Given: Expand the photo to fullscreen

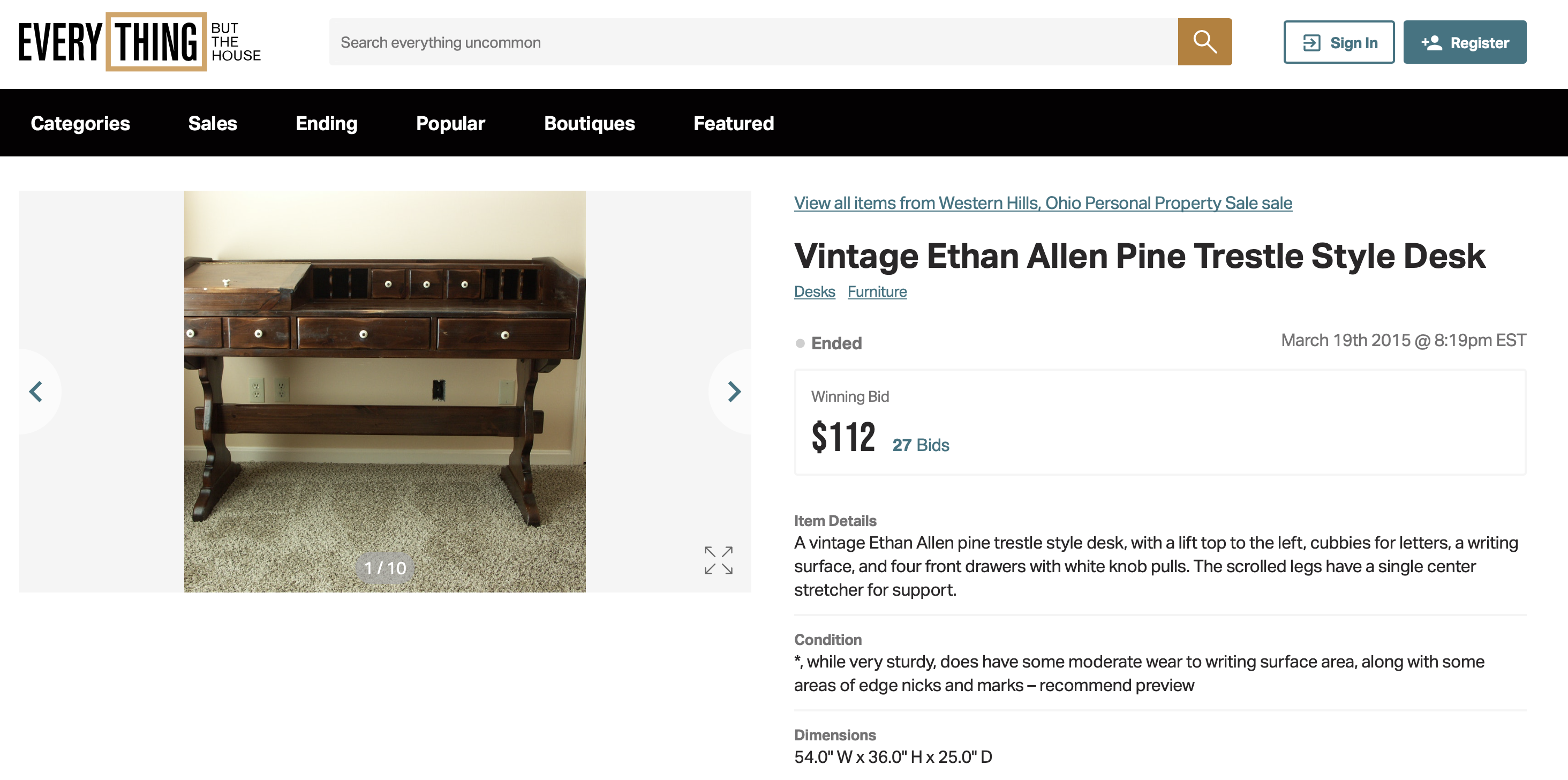Looking at the screenshot, I should (718, 560).
